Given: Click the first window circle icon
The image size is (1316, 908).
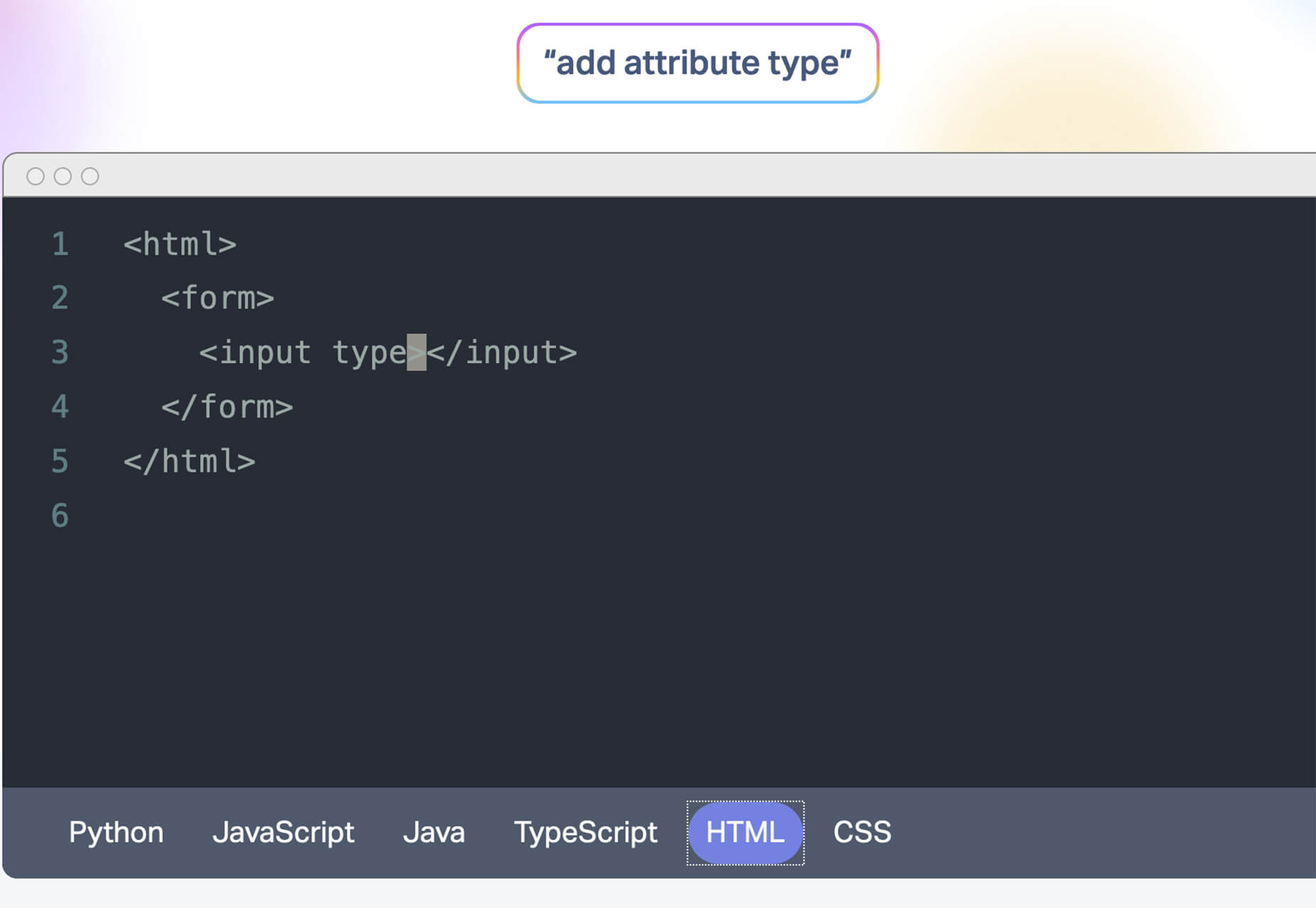Looking at the screenshot, I should [35, 176].
